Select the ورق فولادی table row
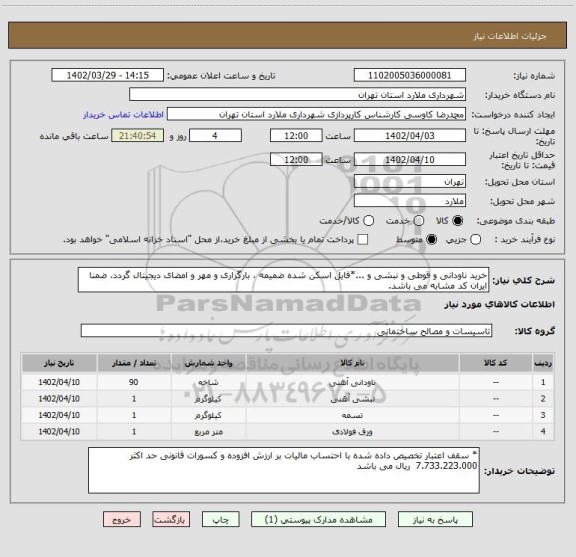 (x=288, y=431)
